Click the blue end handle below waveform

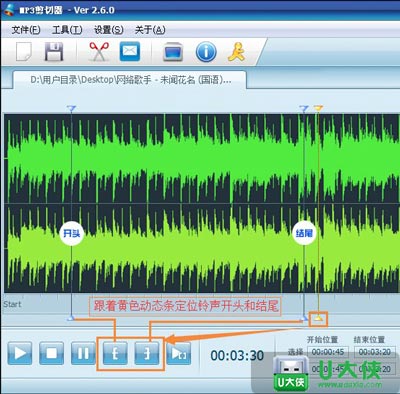[x=304, y=318]
